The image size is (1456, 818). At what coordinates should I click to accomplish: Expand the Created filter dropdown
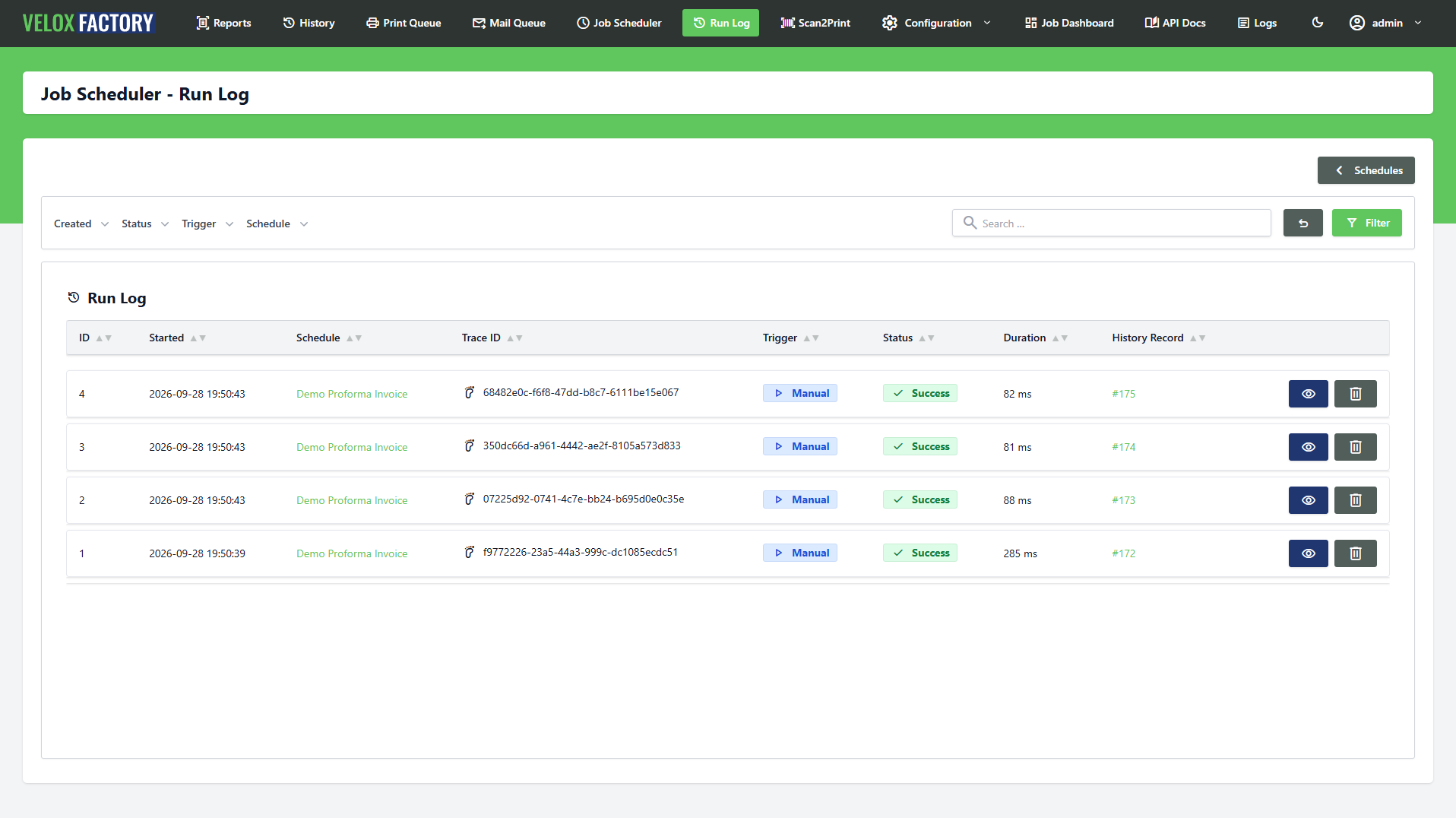pyautogui.click(x=81, y=224)
